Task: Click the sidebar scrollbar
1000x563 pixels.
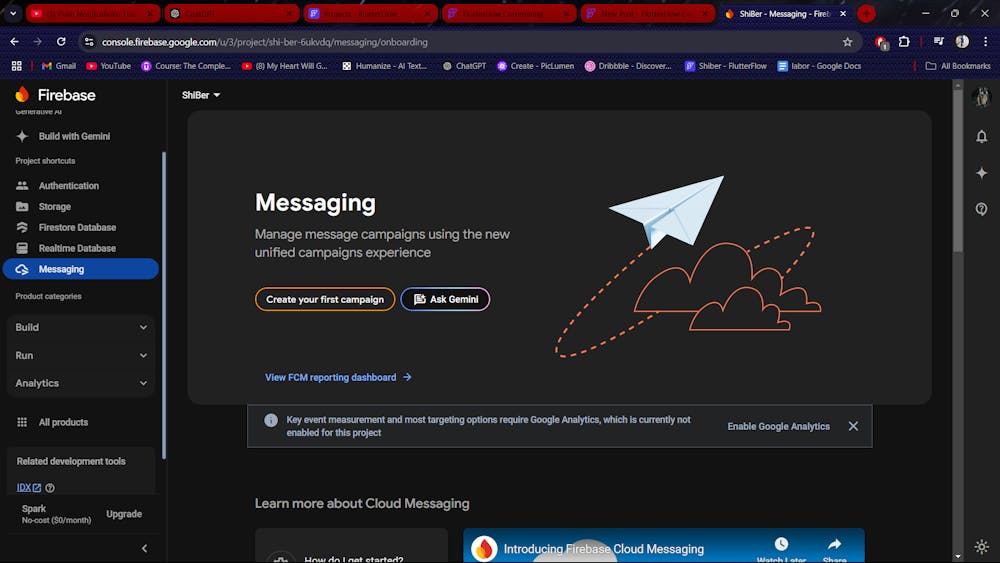Action: pos(164,305)
